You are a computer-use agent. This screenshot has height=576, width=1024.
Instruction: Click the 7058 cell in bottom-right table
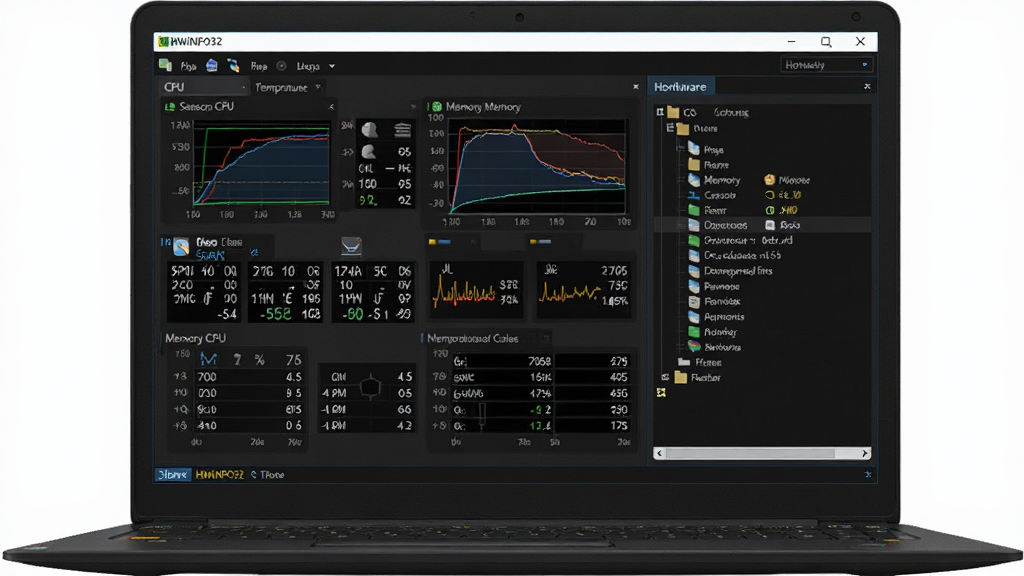point(539,361)
